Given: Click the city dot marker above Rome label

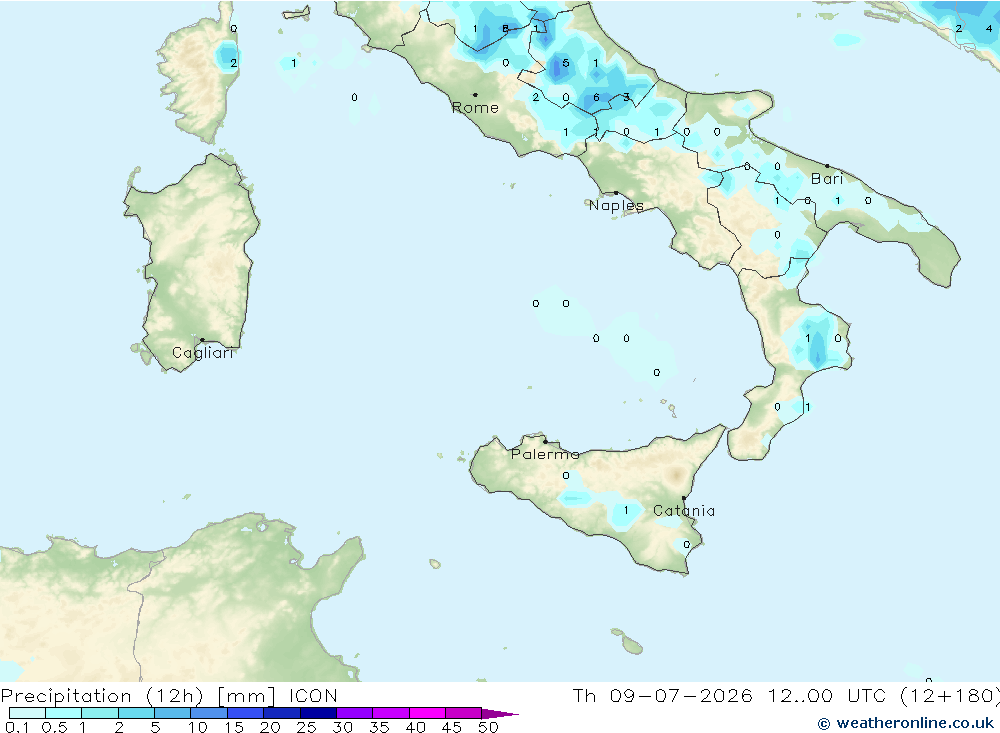Looking at the screenshot, I should coord(475,95).
